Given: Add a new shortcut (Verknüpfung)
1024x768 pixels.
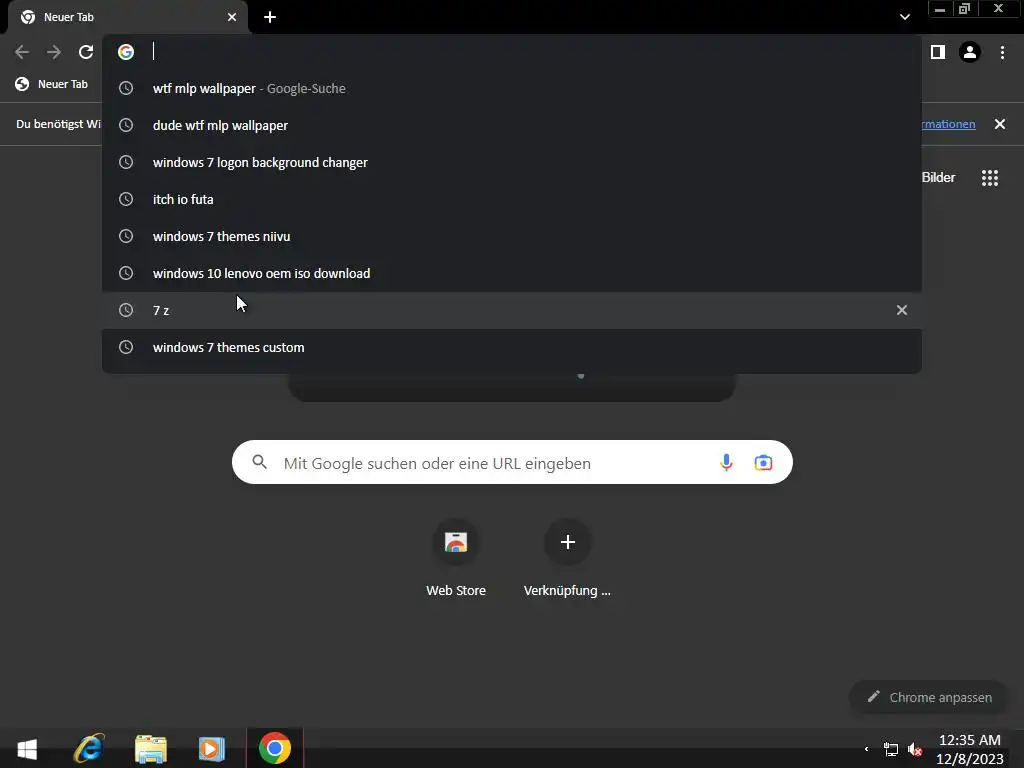Looking at the screenshot, I should pos(568,558).
